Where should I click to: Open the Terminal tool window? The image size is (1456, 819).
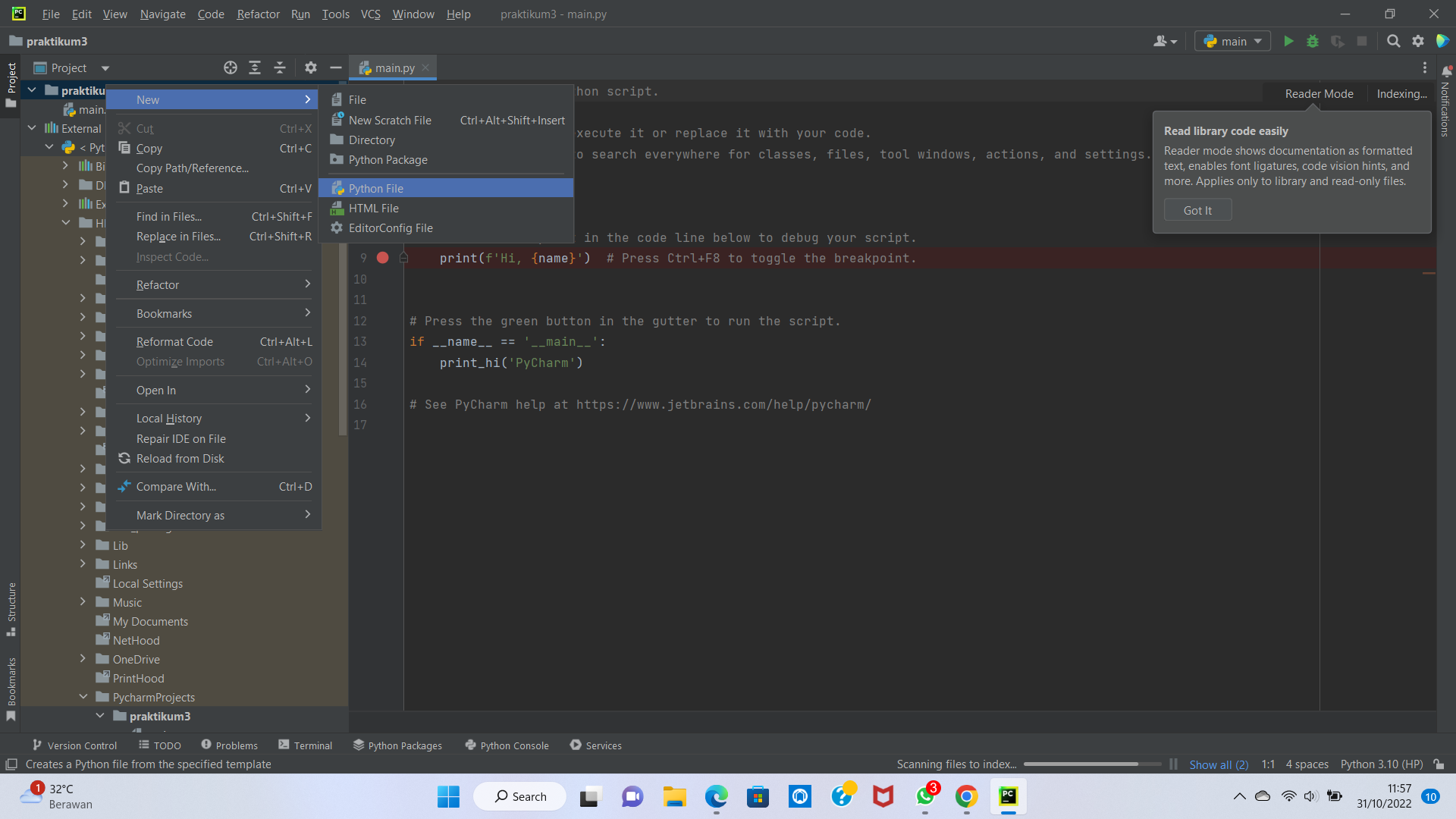pyautogui.click(x=306, y=745)
